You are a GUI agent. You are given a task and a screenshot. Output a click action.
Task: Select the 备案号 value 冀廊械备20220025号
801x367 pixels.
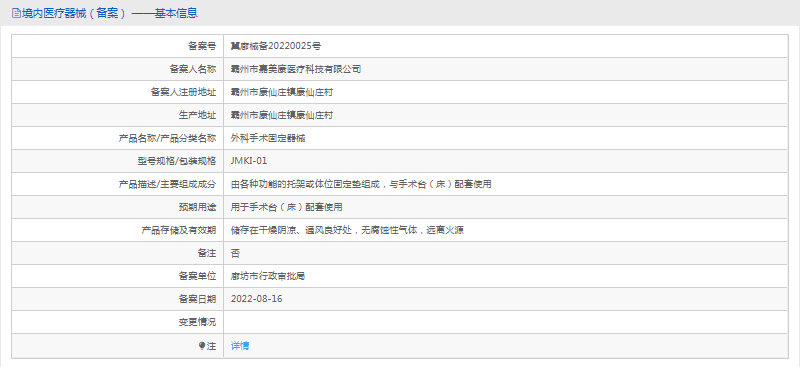point(276,46)
